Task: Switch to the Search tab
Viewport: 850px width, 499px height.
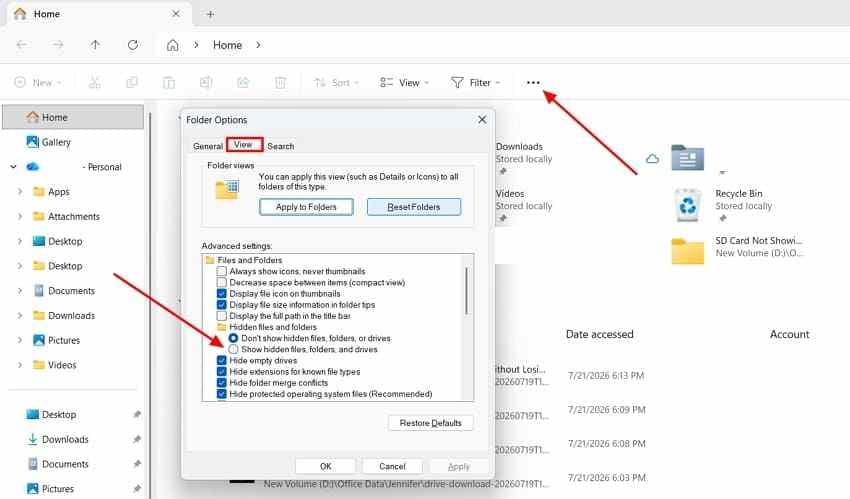Action: tap(280, 146)
